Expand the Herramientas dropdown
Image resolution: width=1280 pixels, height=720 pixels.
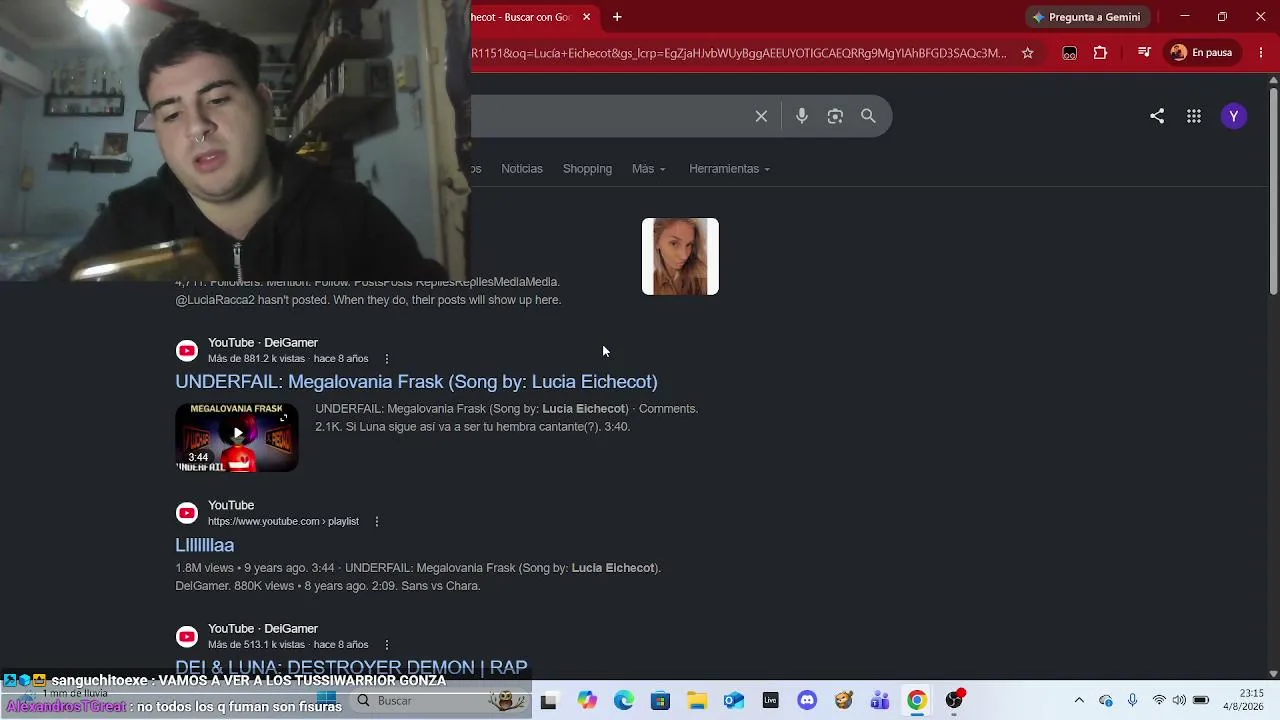click(729, 169)
